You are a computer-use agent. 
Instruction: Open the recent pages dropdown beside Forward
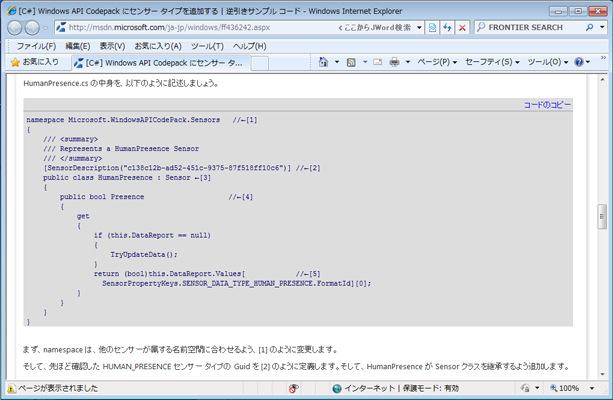click(x=45, y=28)
